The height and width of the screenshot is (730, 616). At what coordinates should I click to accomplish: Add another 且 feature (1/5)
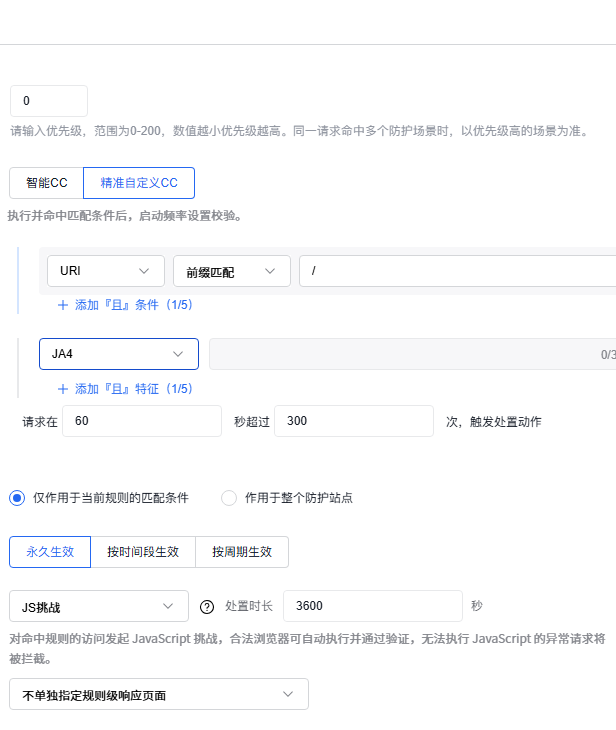pos(125,389)
